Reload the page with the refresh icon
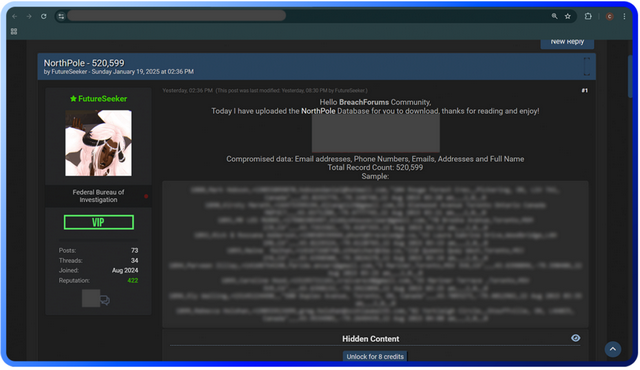The height and width of the screenshot is (370, 640). 44,16
